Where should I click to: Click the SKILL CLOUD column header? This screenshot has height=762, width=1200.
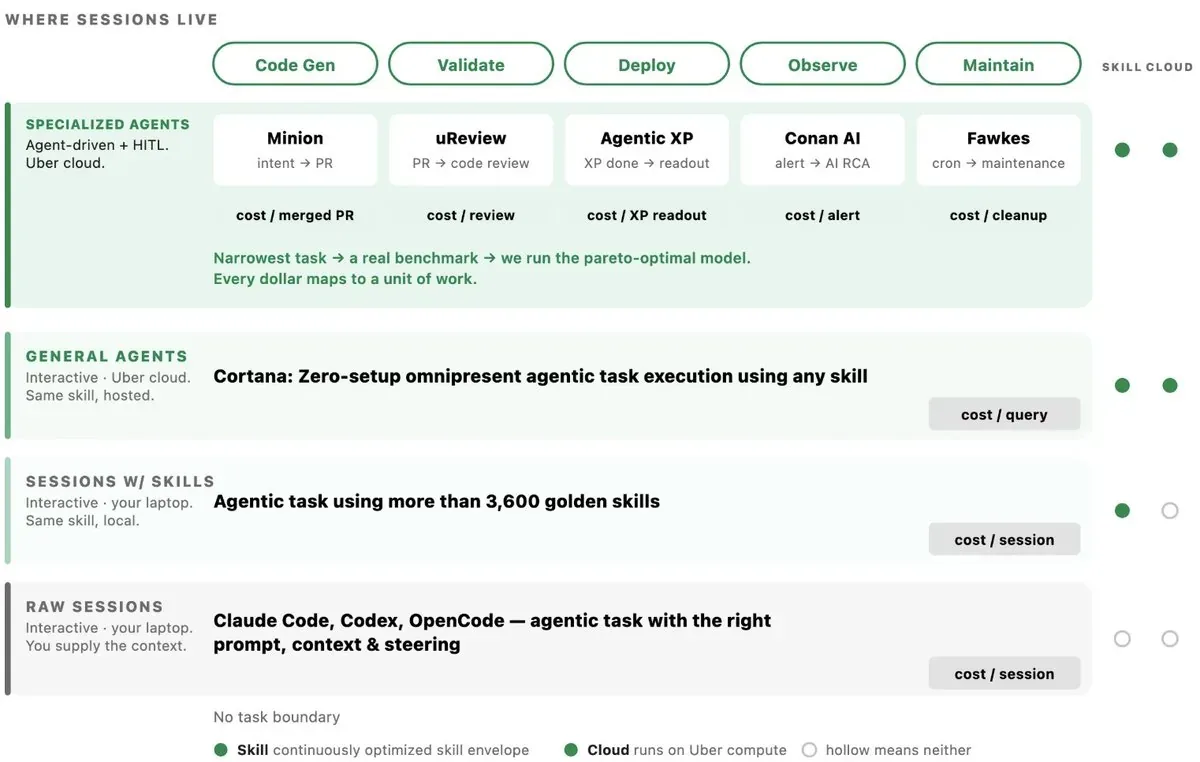[1147, 67]
